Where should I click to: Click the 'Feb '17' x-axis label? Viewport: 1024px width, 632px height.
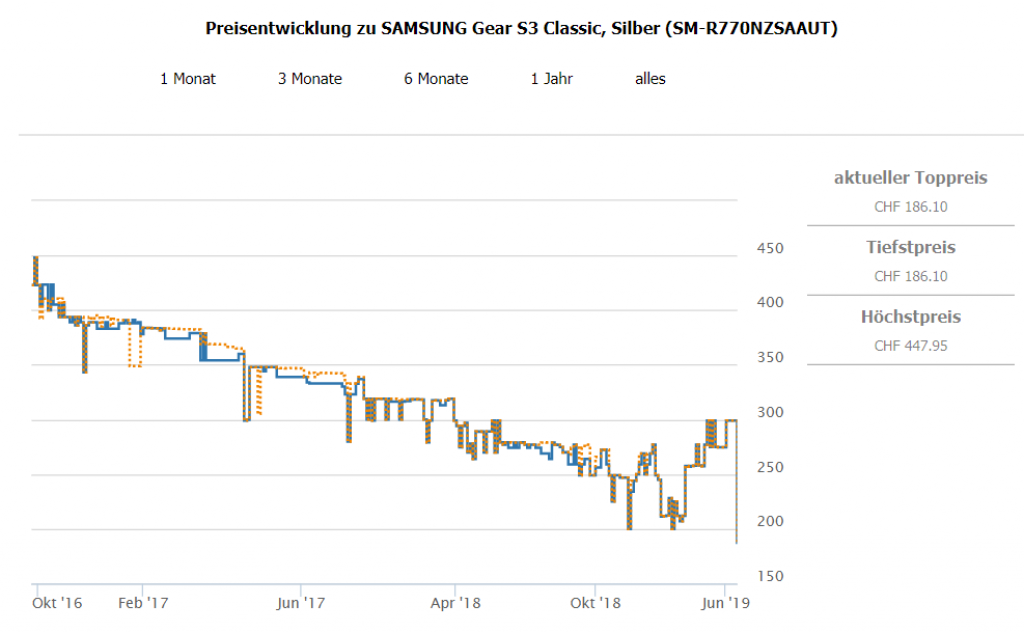pyautogui.click(x=142, y=603)
